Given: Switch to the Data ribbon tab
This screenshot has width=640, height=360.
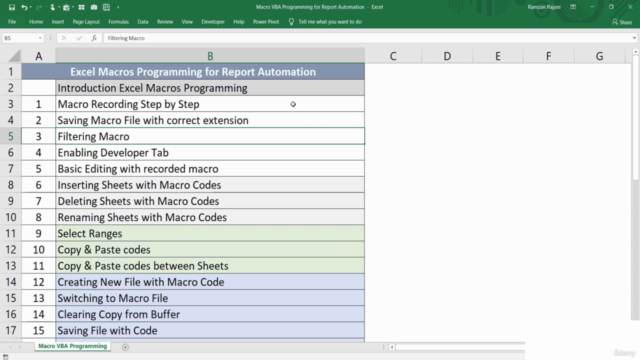Looking at the screenshot, I should pyautogui.click(x=143, y=22).
